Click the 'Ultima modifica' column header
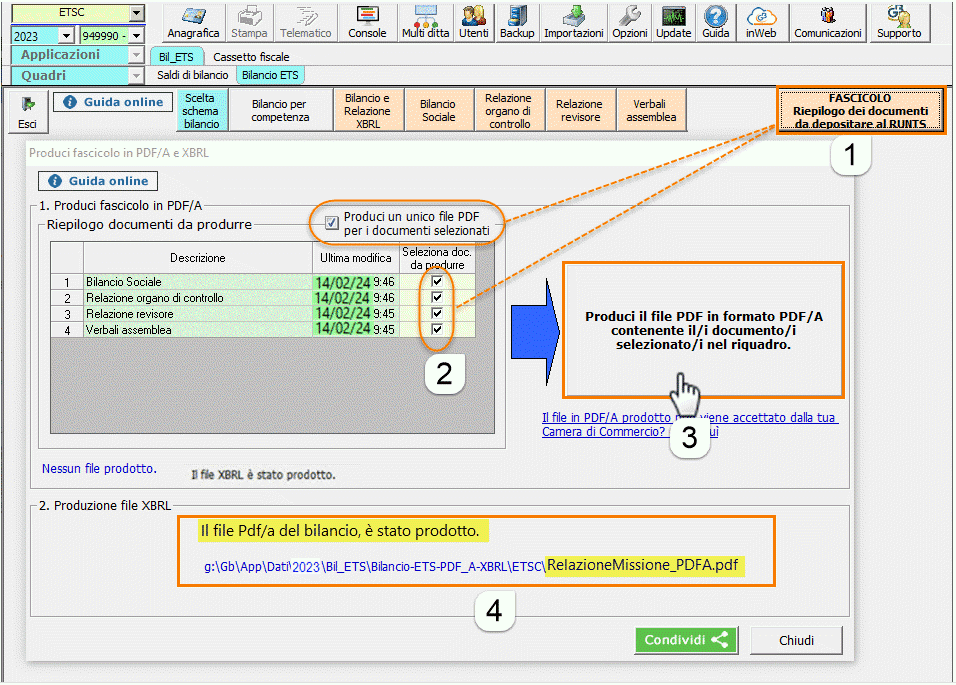The width and height of the screenshot is (956, 685). click(x=355, y=258)
